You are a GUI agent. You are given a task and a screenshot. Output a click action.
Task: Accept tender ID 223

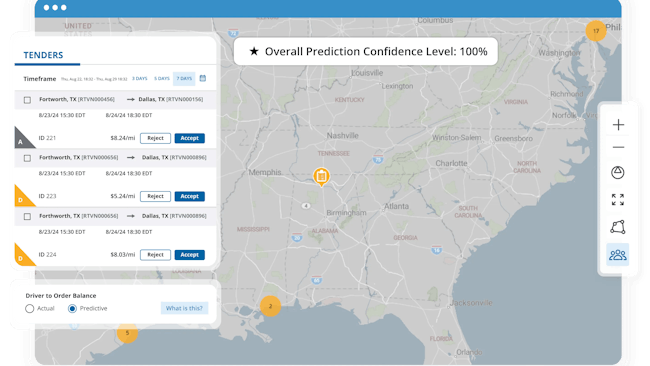click(189, 196)
